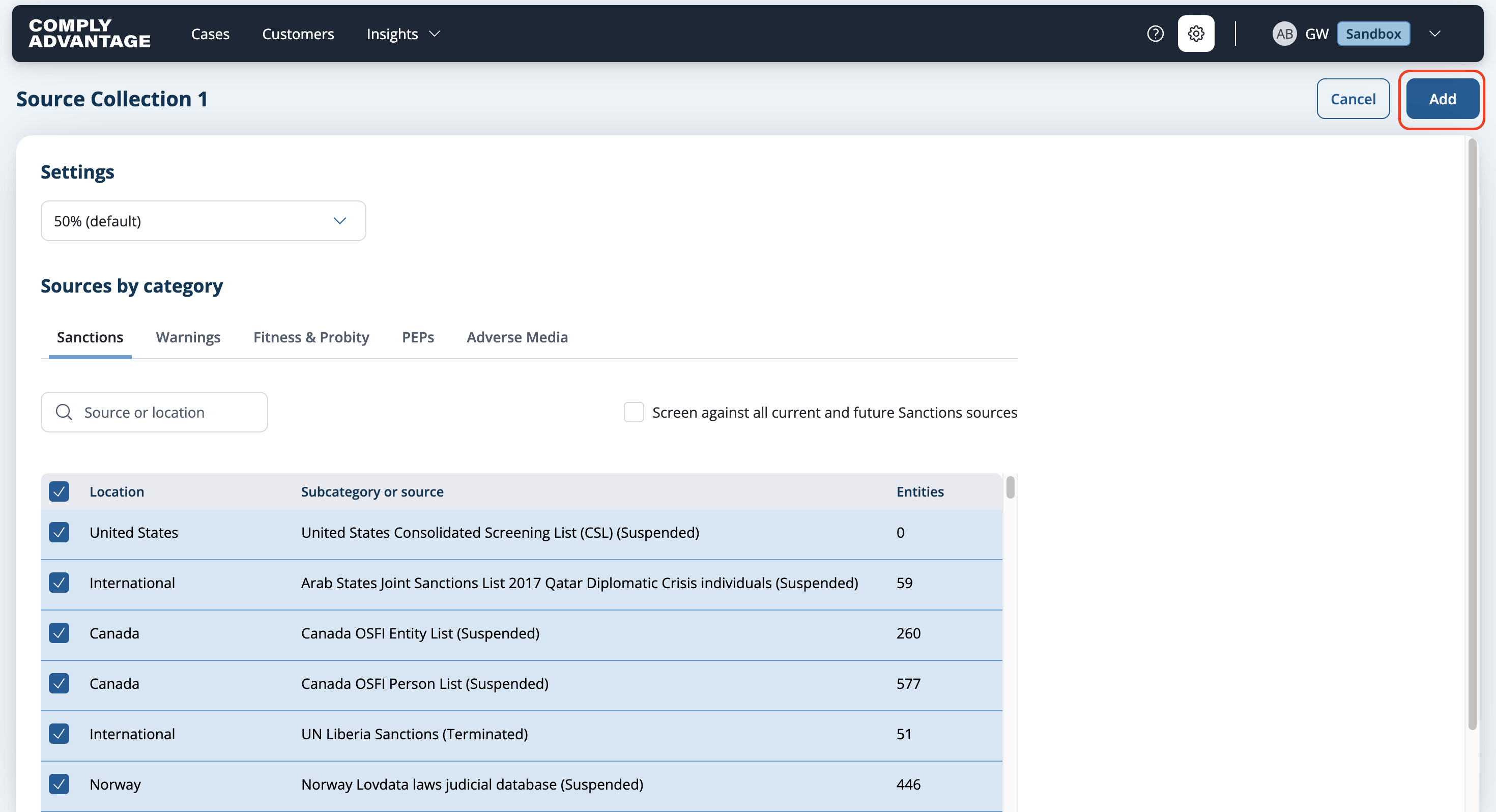Click the Canada OSFI Person List text
The image size is (1496, 812).
[x=424, y=684]
